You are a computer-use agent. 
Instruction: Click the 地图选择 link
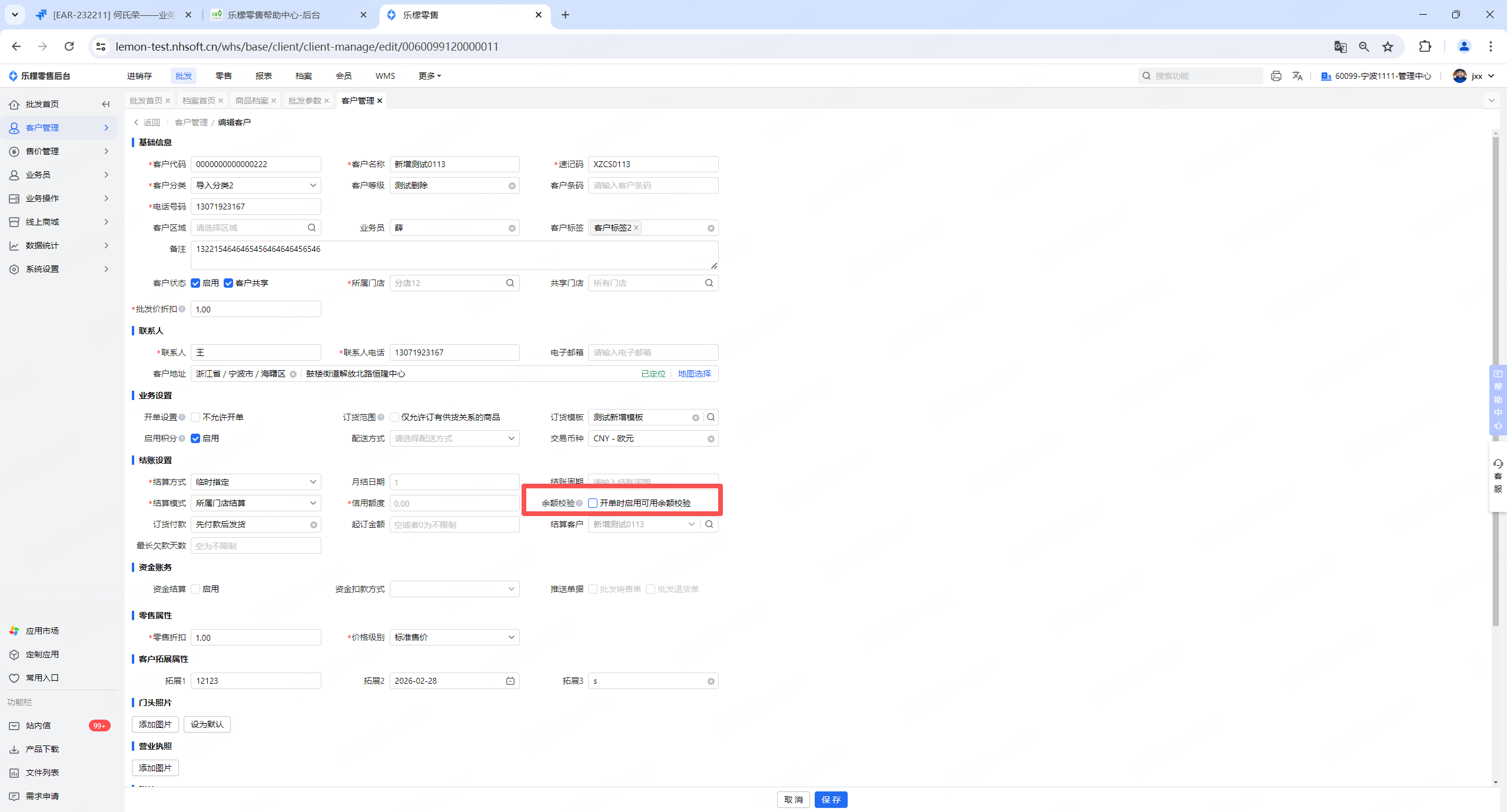[694, 374]
